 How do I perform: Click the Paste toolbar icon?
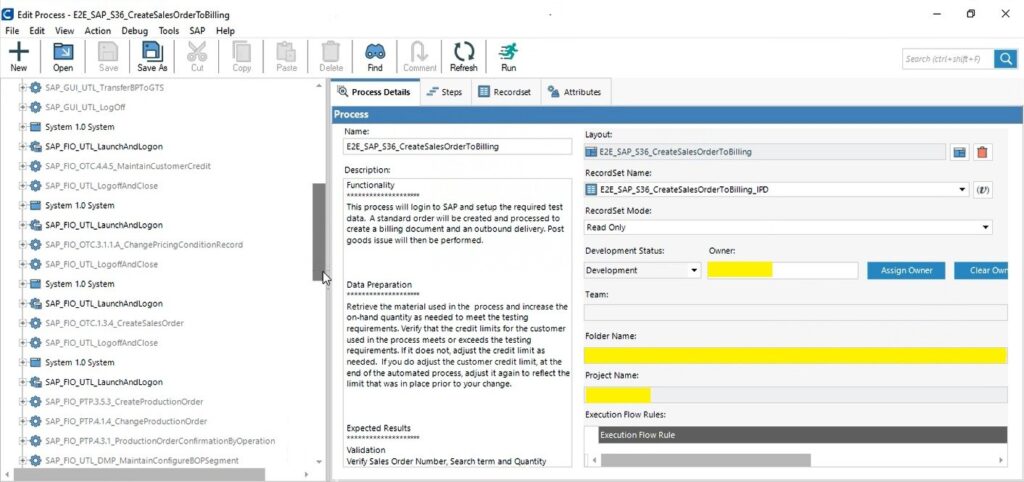[286, 57]
